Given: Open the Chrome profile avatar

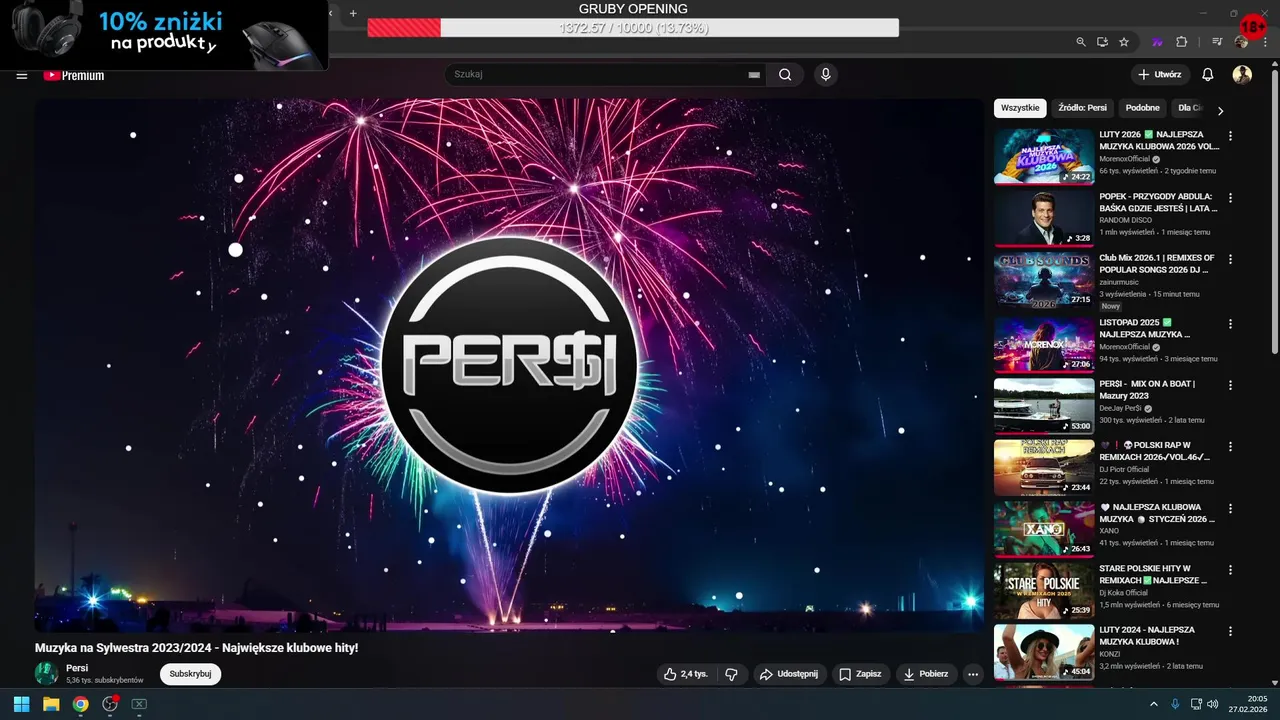Looking at the screenshot, I should pyautogui.click(x=1241, y=42).
